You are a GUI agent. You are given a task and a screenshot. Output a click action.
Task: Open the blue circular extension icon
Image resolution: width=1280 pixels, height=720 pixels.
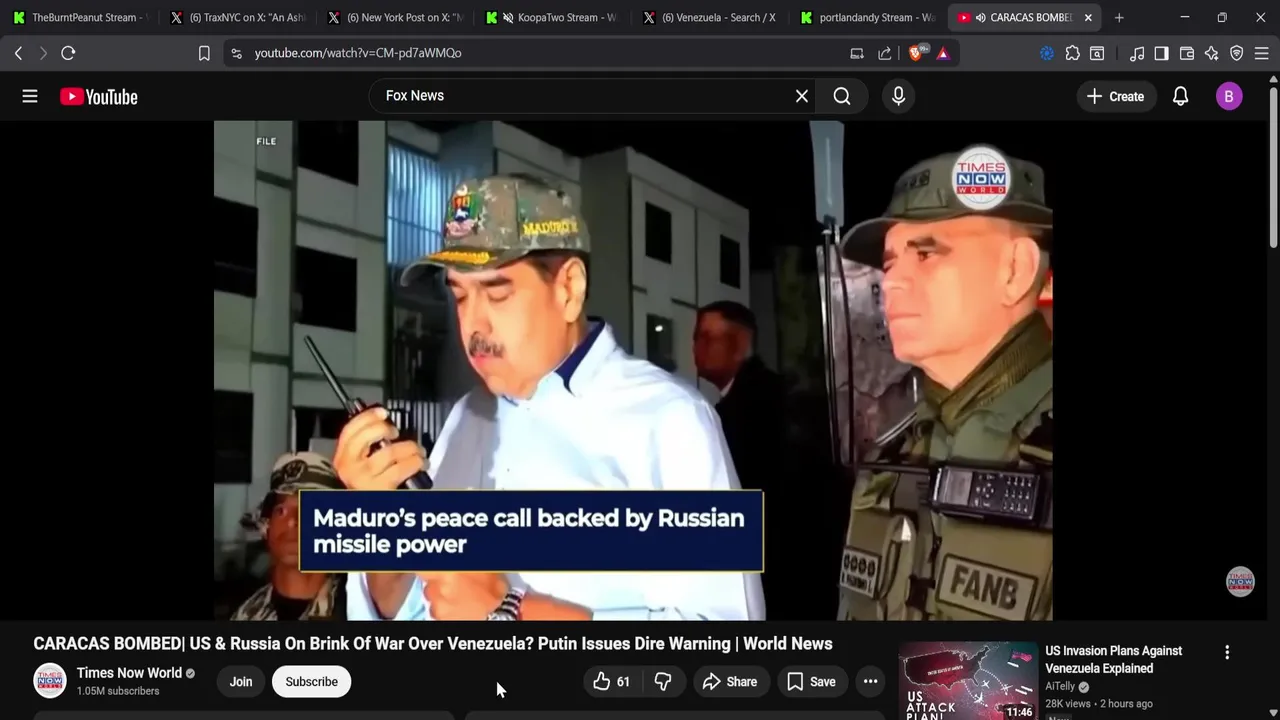(1047, 53)
